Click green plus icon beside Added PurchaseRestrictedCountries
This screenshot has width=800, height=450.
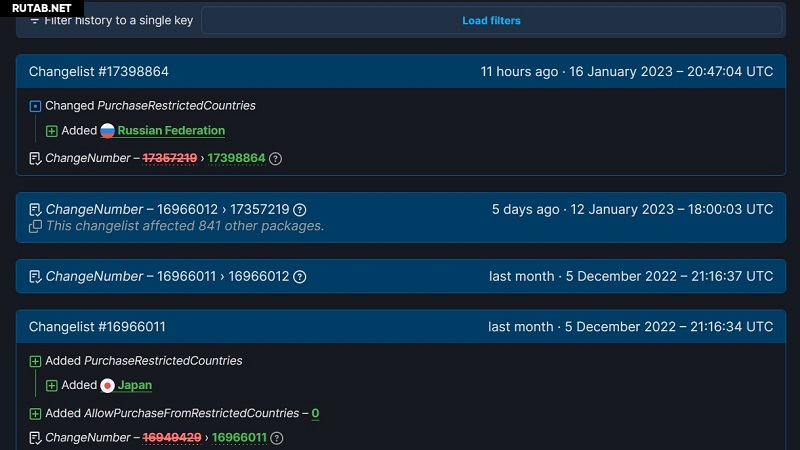(36, 361)
